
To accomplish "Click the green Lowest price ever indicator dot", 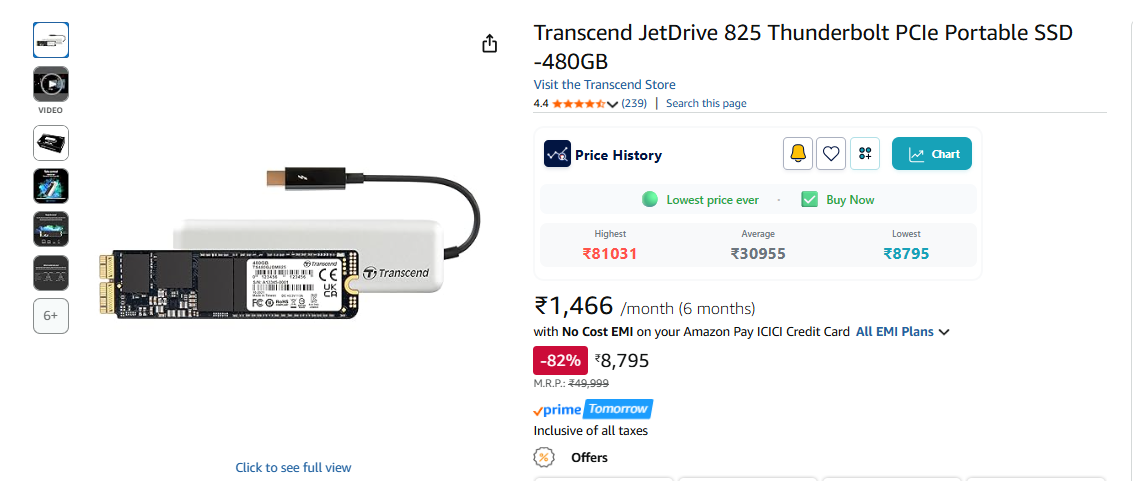I will (x=650, y=199).
